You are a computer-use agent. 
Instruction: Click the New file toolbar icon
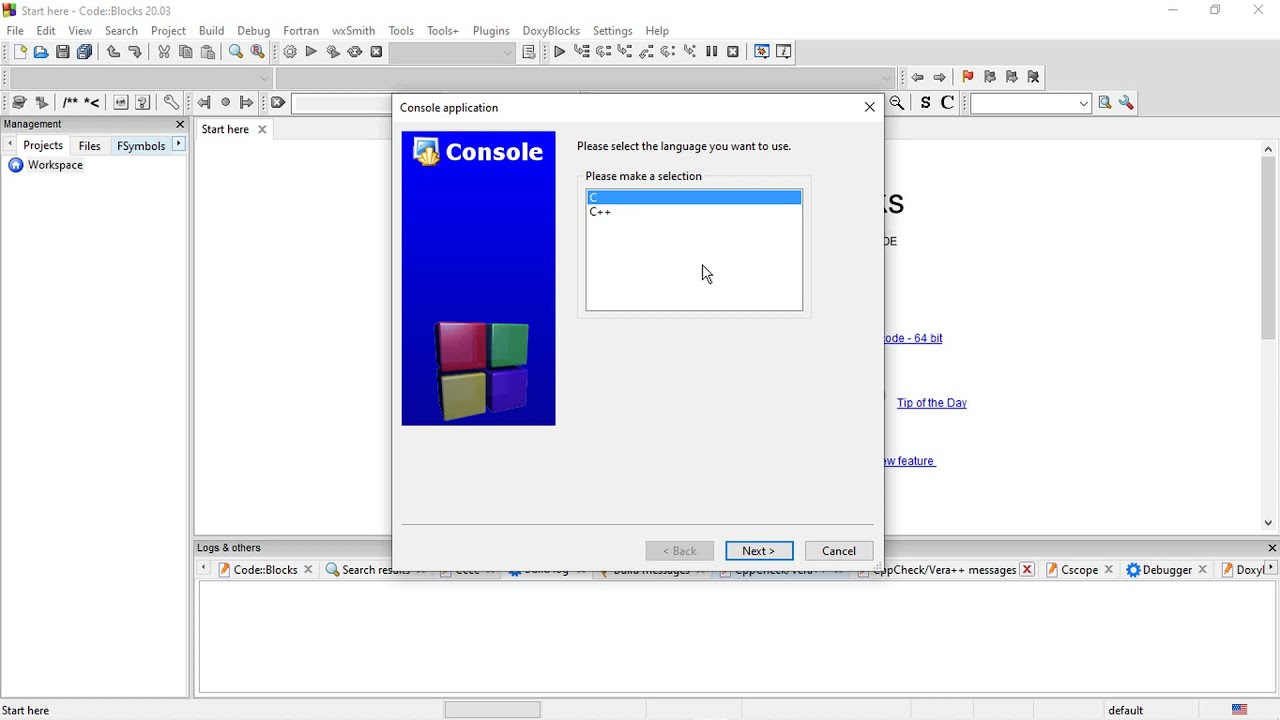coord(19,52)
